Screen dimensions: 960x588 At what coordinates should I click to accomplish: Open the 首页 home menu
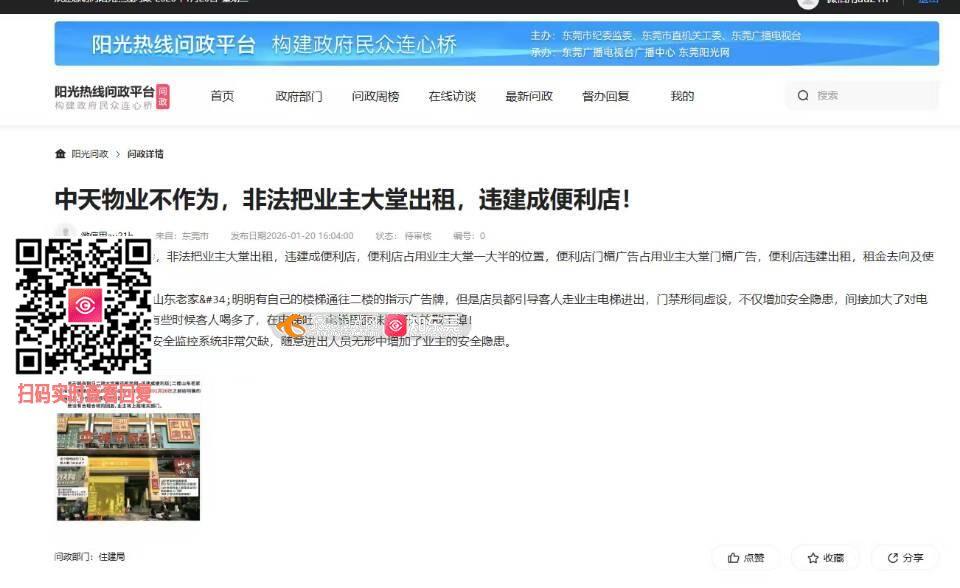(222, 96)
